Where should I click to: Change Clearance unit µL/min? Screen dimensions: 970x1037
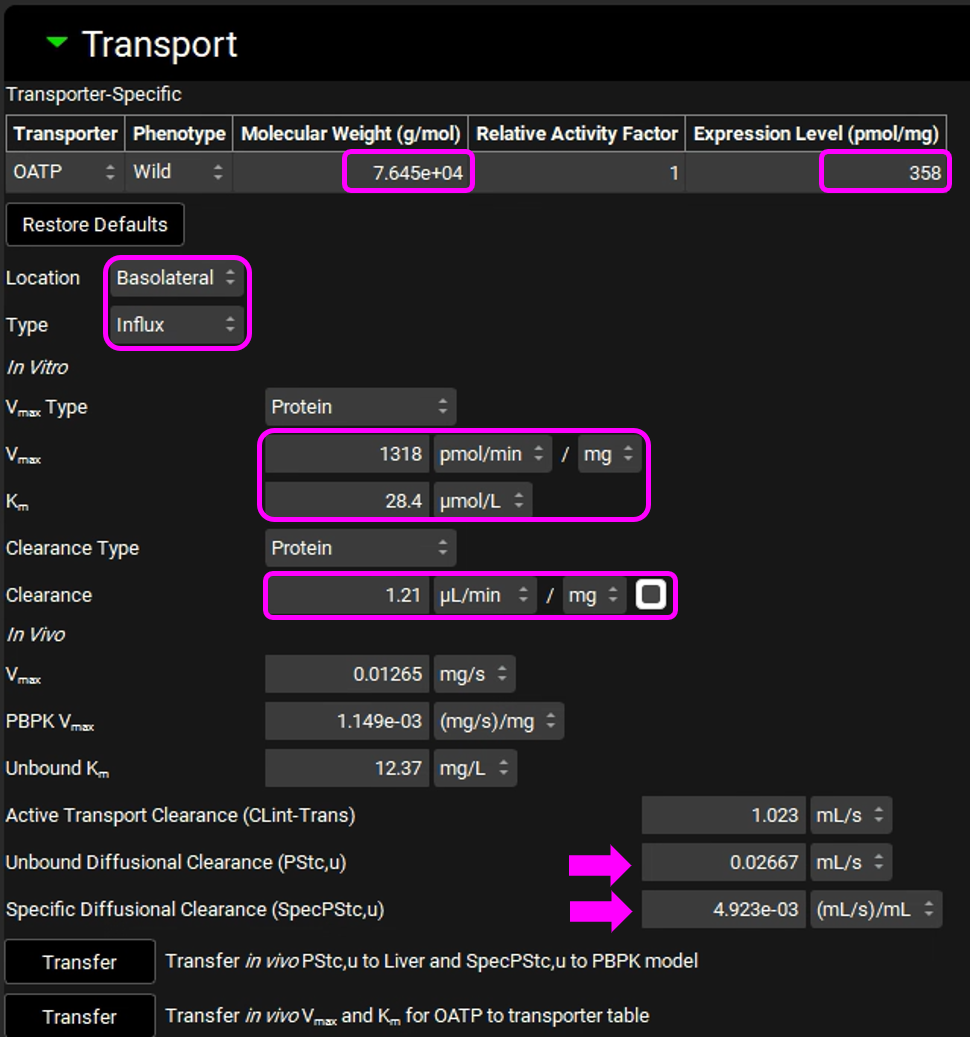click(x=484, y=596)
